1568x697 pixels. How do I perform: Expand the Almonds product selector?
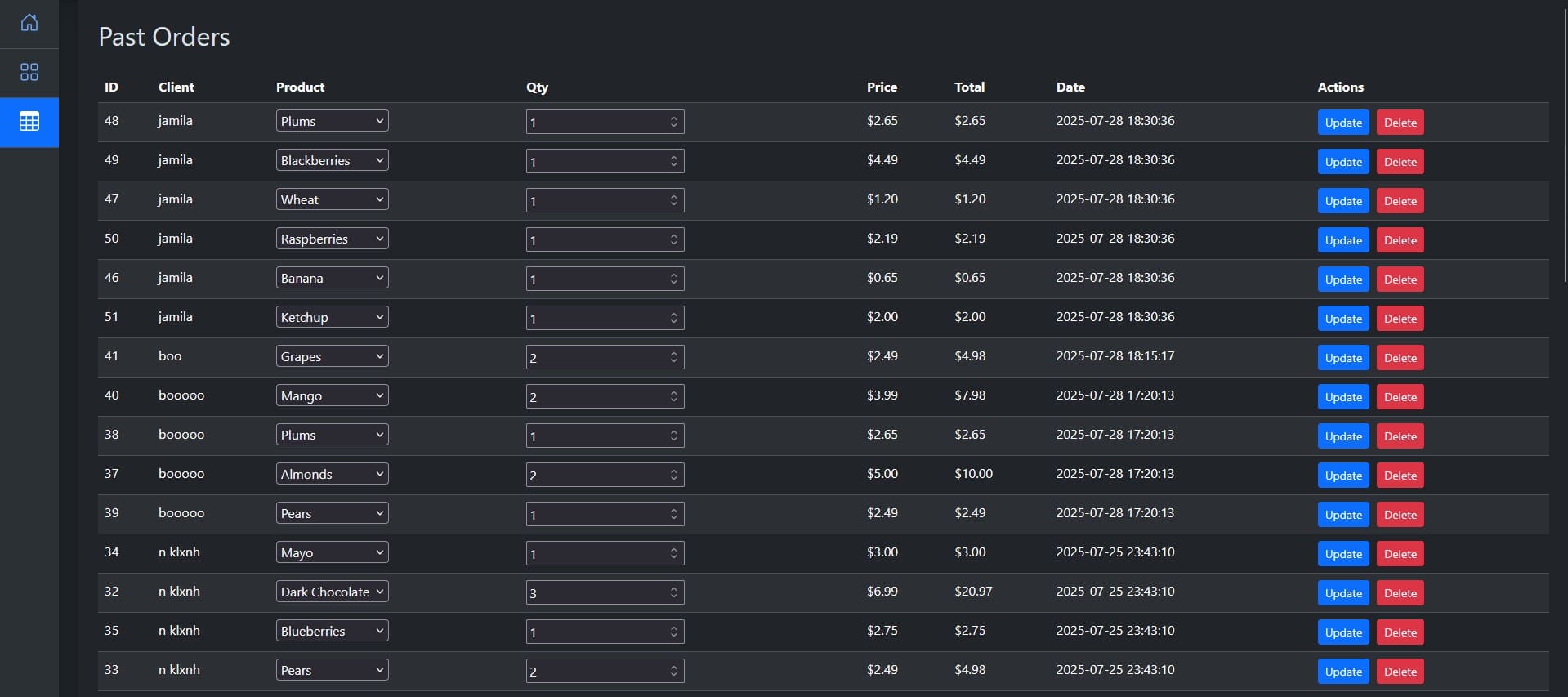click(332, 474)
